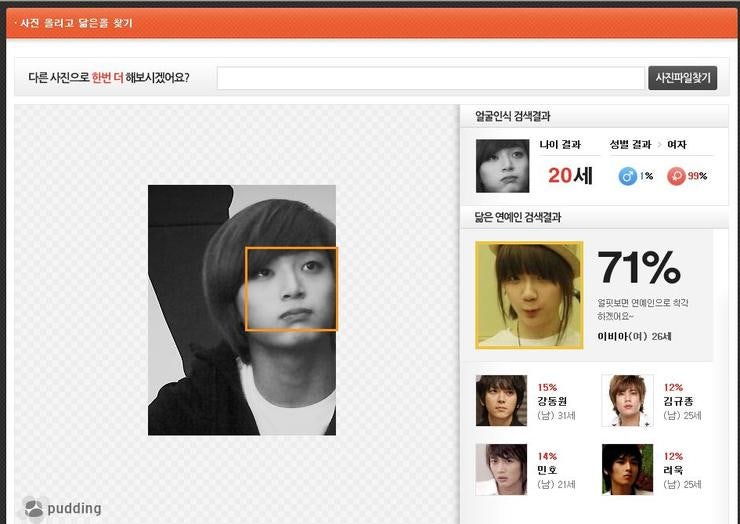This screenshot has width=740, height=524.
Task: Select the 강동원 15% thumbnail
Action: click(501, 400)
